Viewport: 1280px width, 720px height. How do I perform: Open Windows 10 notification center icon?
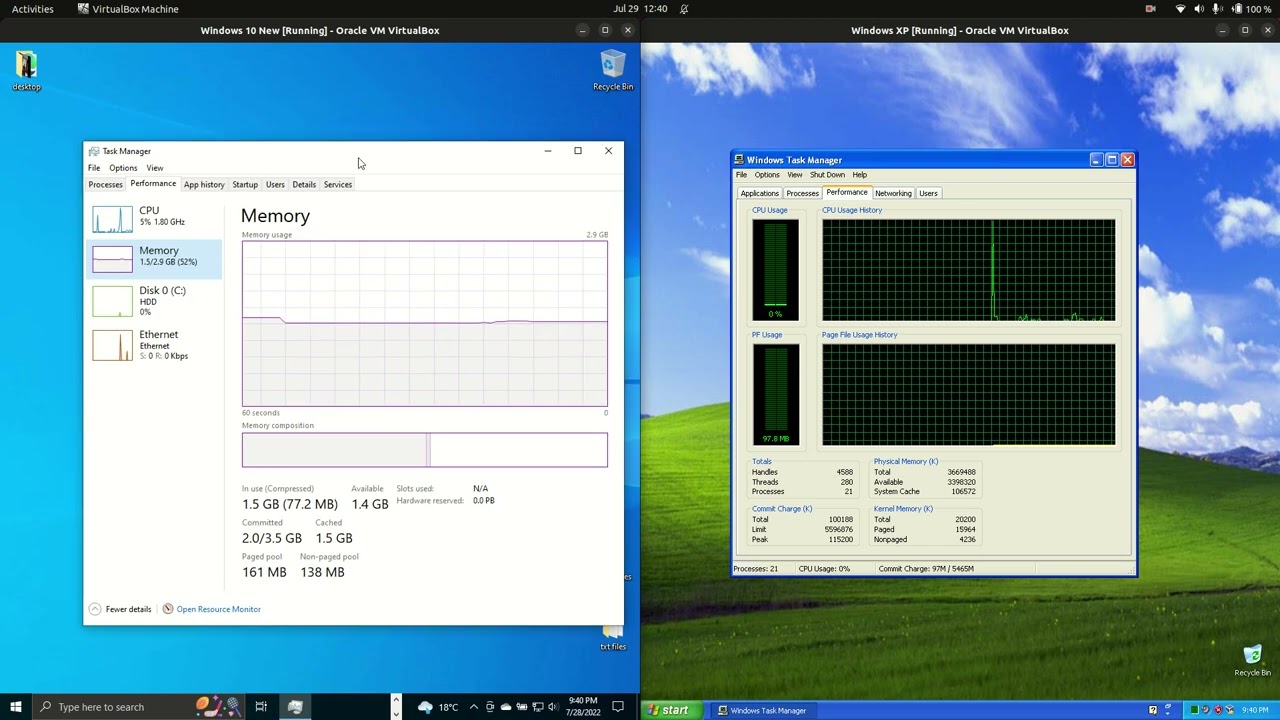pos(618,707)
